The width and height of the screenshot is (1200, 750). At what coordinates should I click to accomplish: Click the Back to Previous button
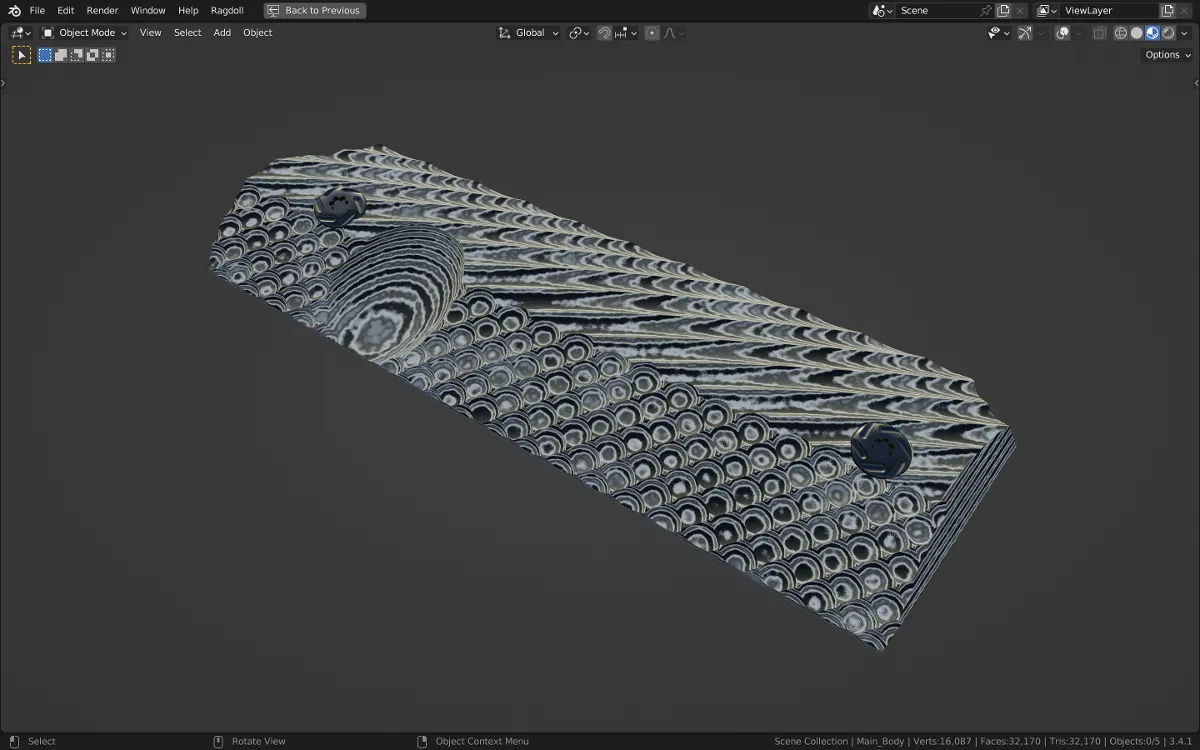(x=315, y=10)
